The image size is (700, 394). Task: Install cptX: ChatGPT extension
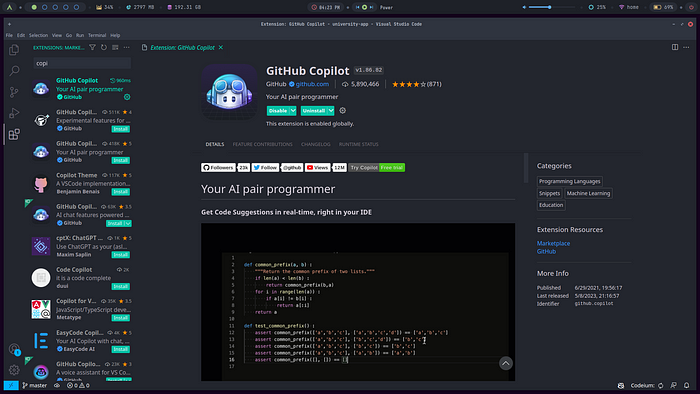click(x=121, y=255)
